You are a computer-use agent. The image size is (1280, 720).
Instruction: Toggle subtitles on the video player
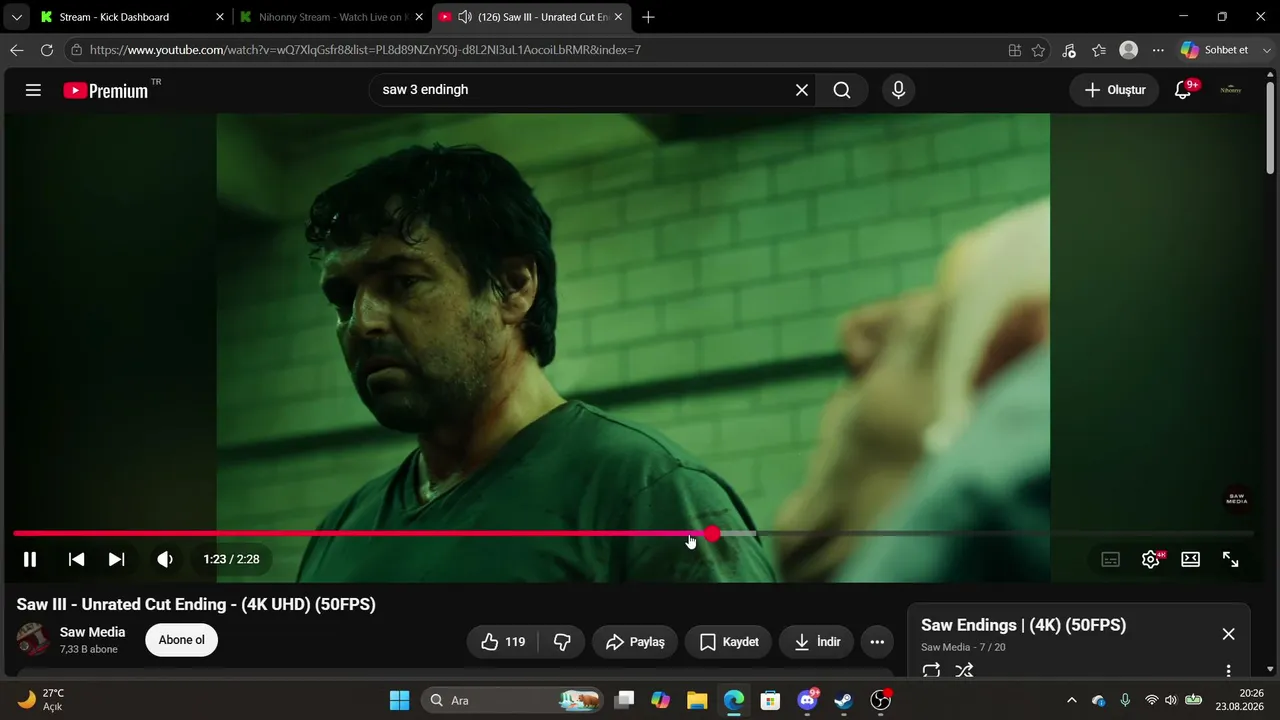(1110, 559)
